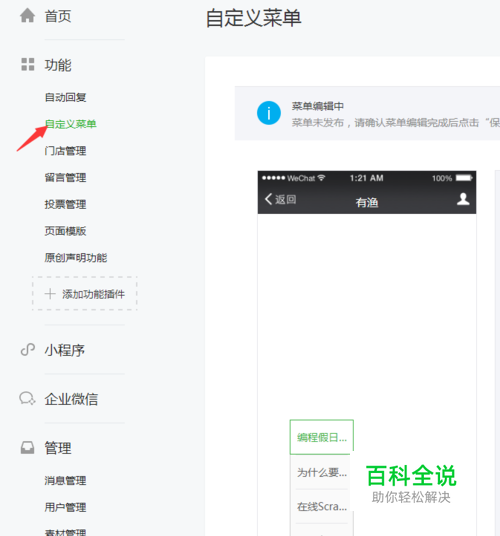
Task: Click the home icon beside 首页
Action: 27,15
